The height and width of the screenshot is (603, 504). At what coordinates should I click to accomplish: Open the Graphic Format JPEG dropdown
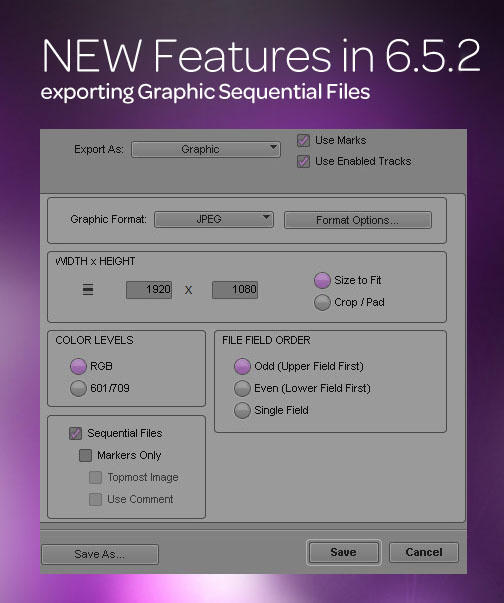click(x=214, y=220)
